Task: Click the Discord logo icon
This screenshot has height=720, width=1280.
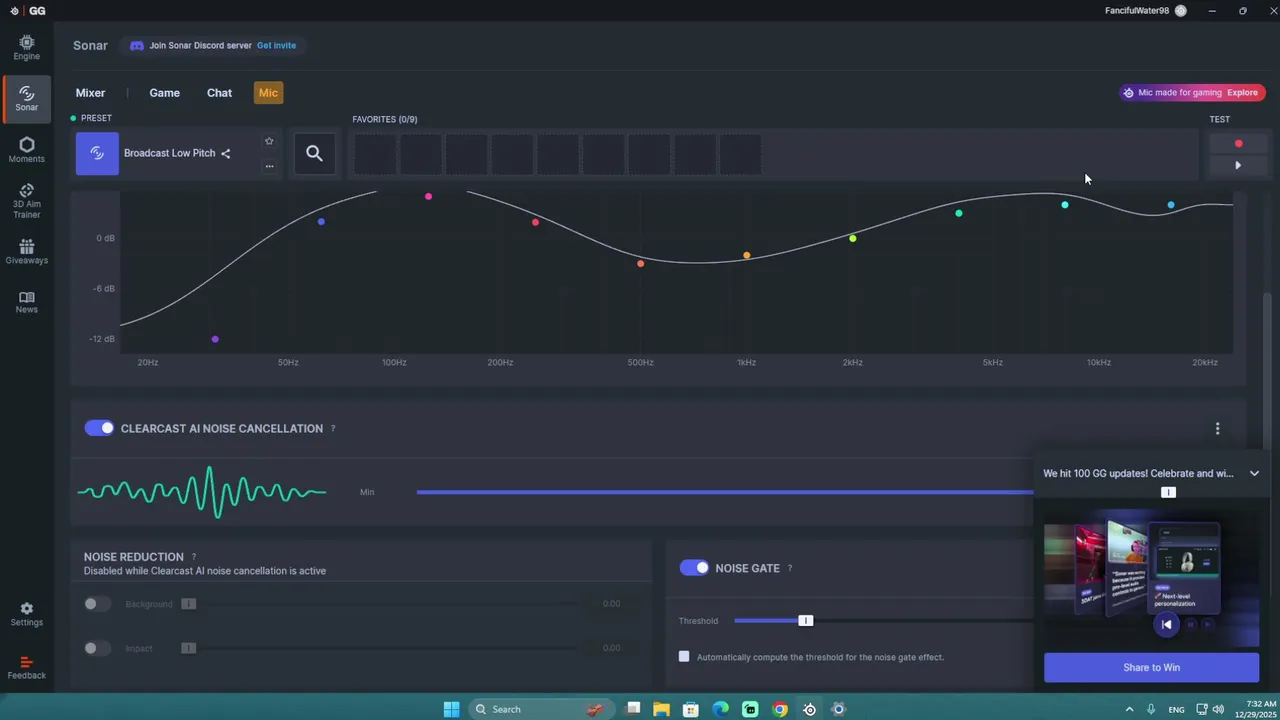Action: (x=137, y=45)
